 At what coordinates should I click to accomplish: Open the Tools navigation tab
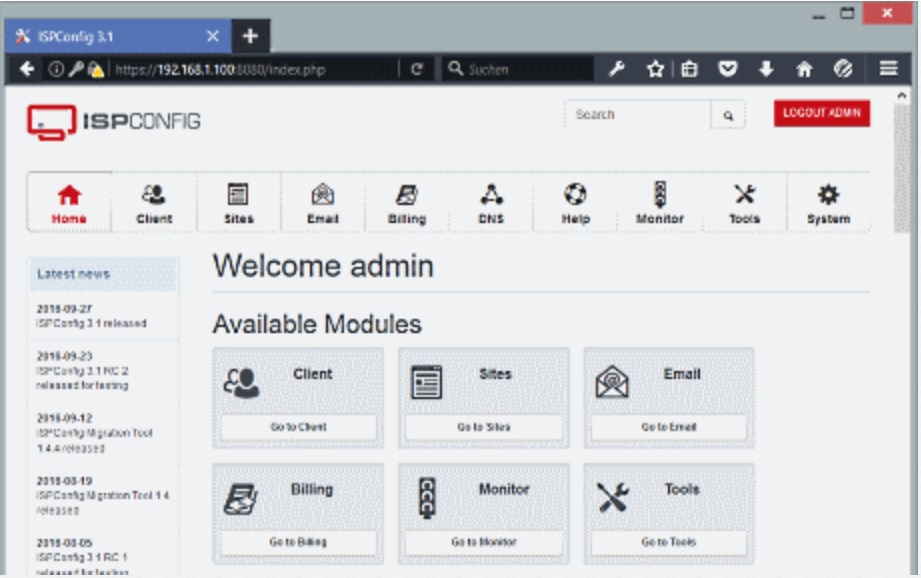point(744,203)
